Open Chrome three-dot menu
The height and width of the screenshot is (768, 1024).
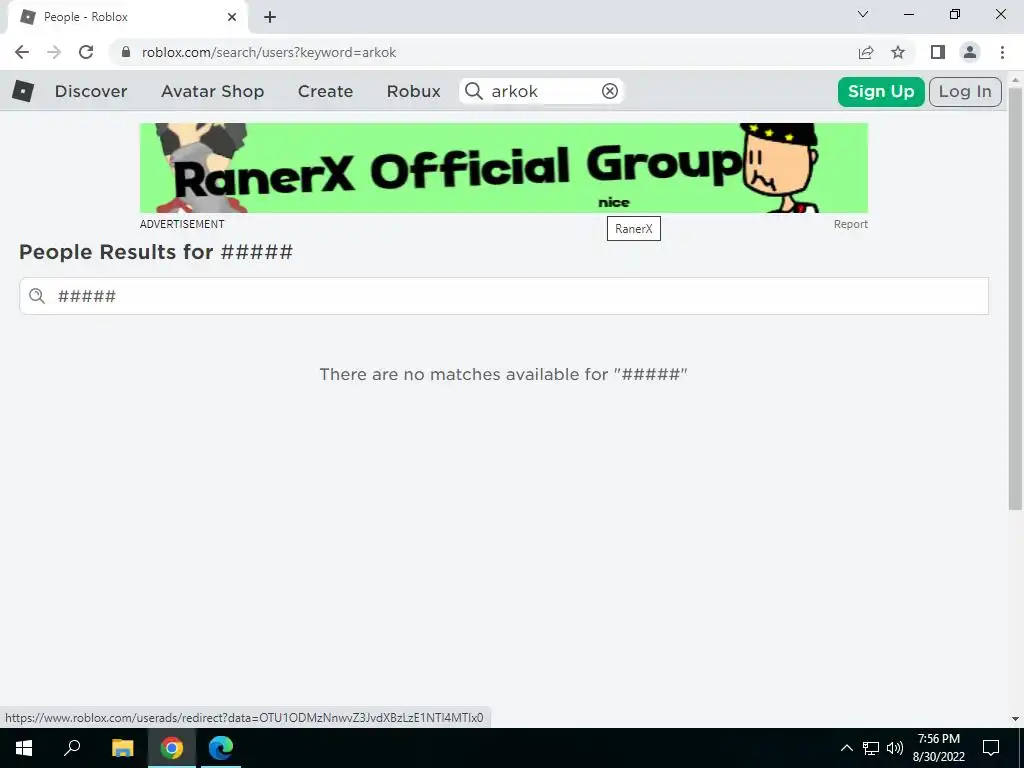[x=1002, y=52]
